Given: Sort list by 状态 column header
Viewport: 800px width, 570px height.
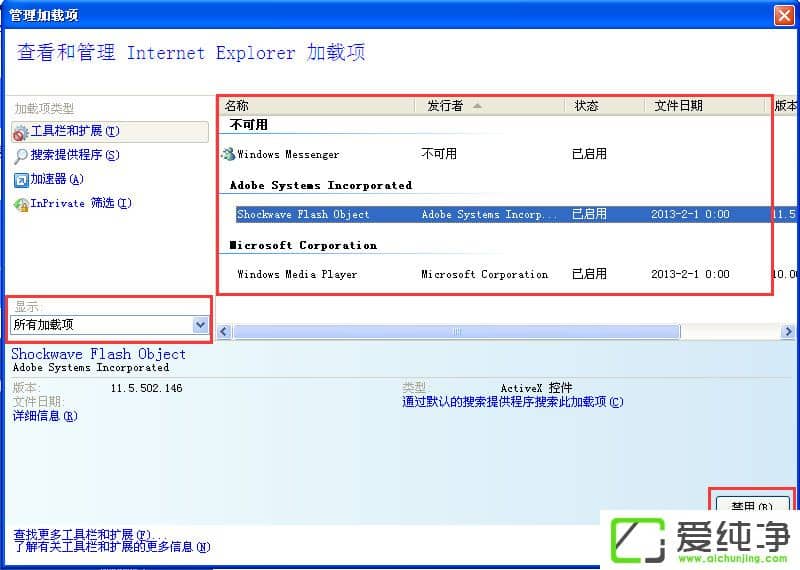Looking at the screenshot, I should click(x=604, y=106).
